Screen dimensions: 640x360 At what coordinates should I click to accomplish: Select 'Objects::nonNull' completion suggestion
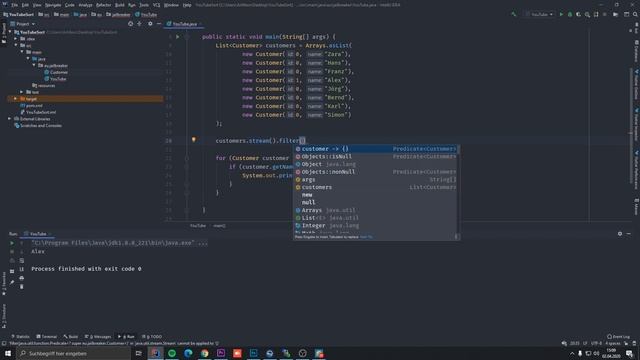tap(376, 172)
